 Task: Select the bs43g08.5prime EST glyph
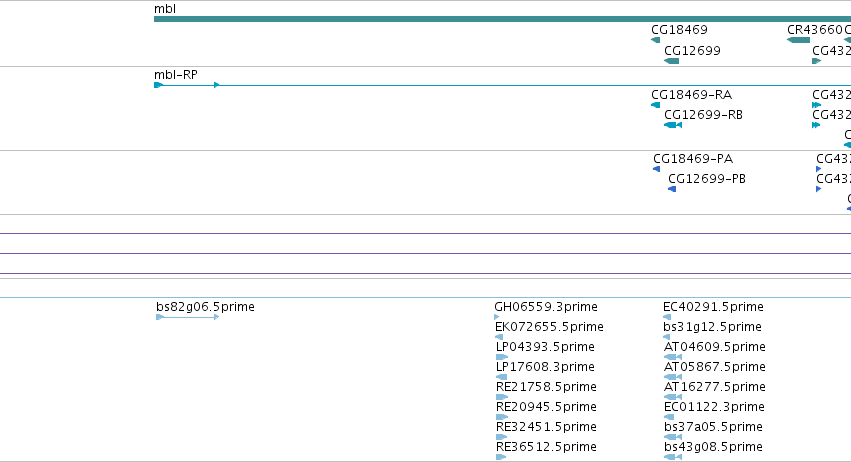coord(673,457)
